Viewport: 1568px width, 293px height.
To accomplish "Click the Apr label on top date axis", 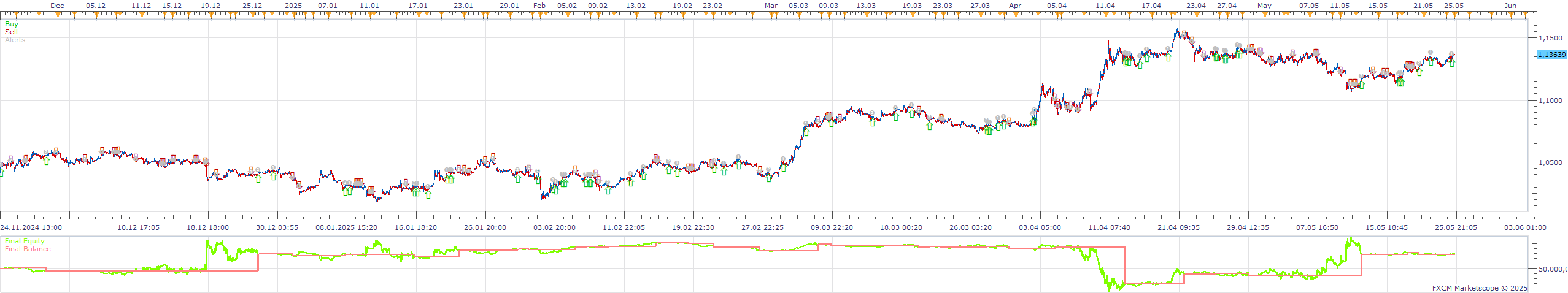I will point(1016,6).
